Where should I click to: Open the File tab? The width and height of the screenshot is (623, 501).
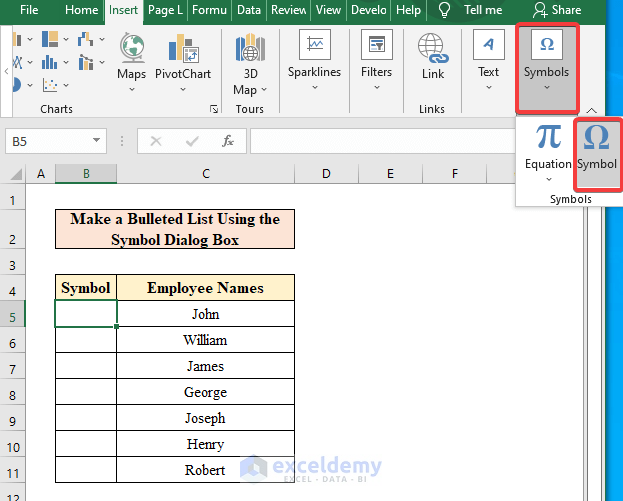point(29,10)
